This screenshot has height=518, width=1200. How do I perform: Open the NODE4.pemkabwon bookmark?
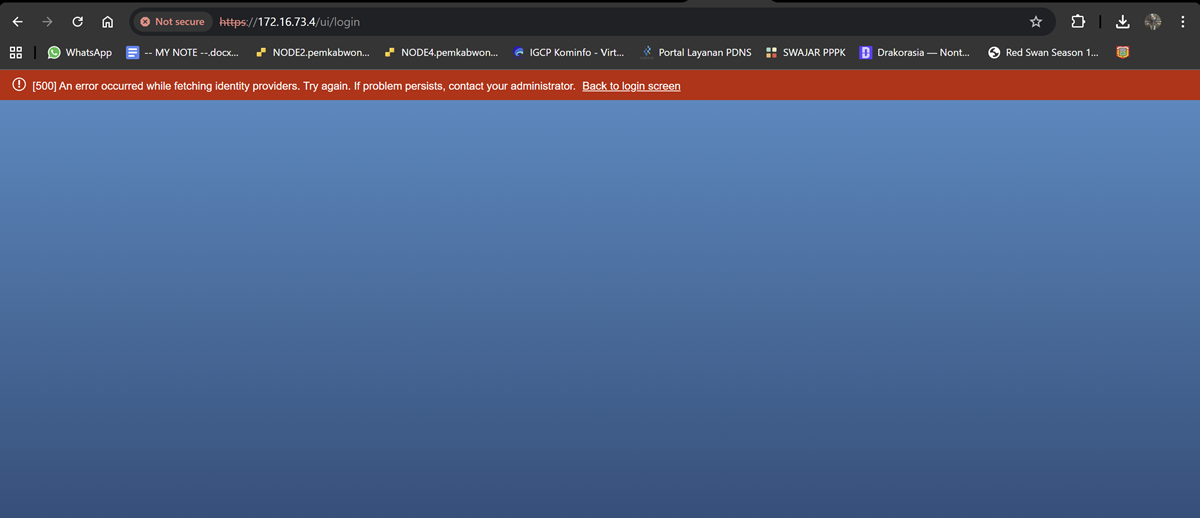(x=441, y=52)
